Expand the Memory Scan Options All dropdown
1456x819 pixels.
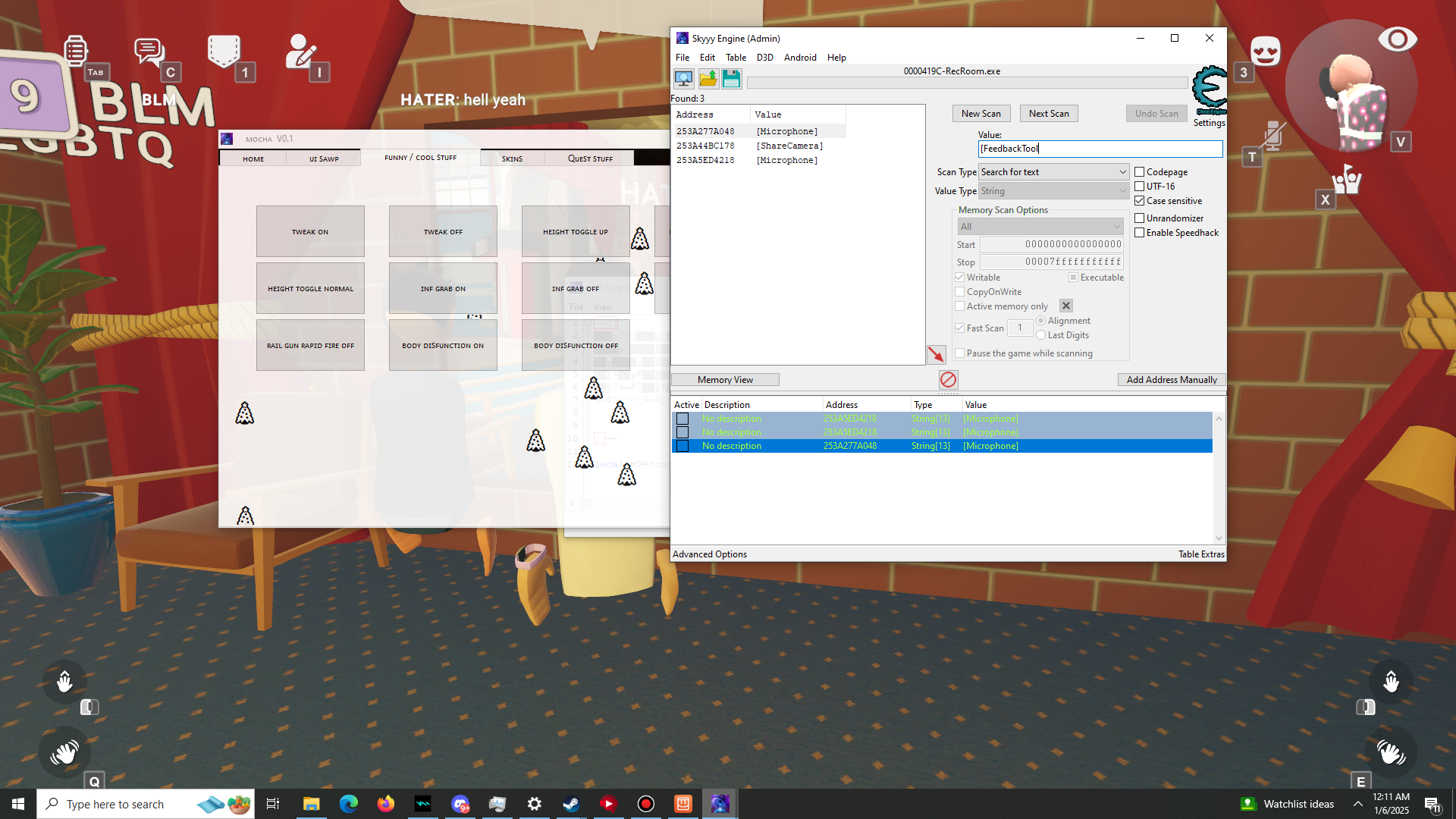pos(1040,227)
